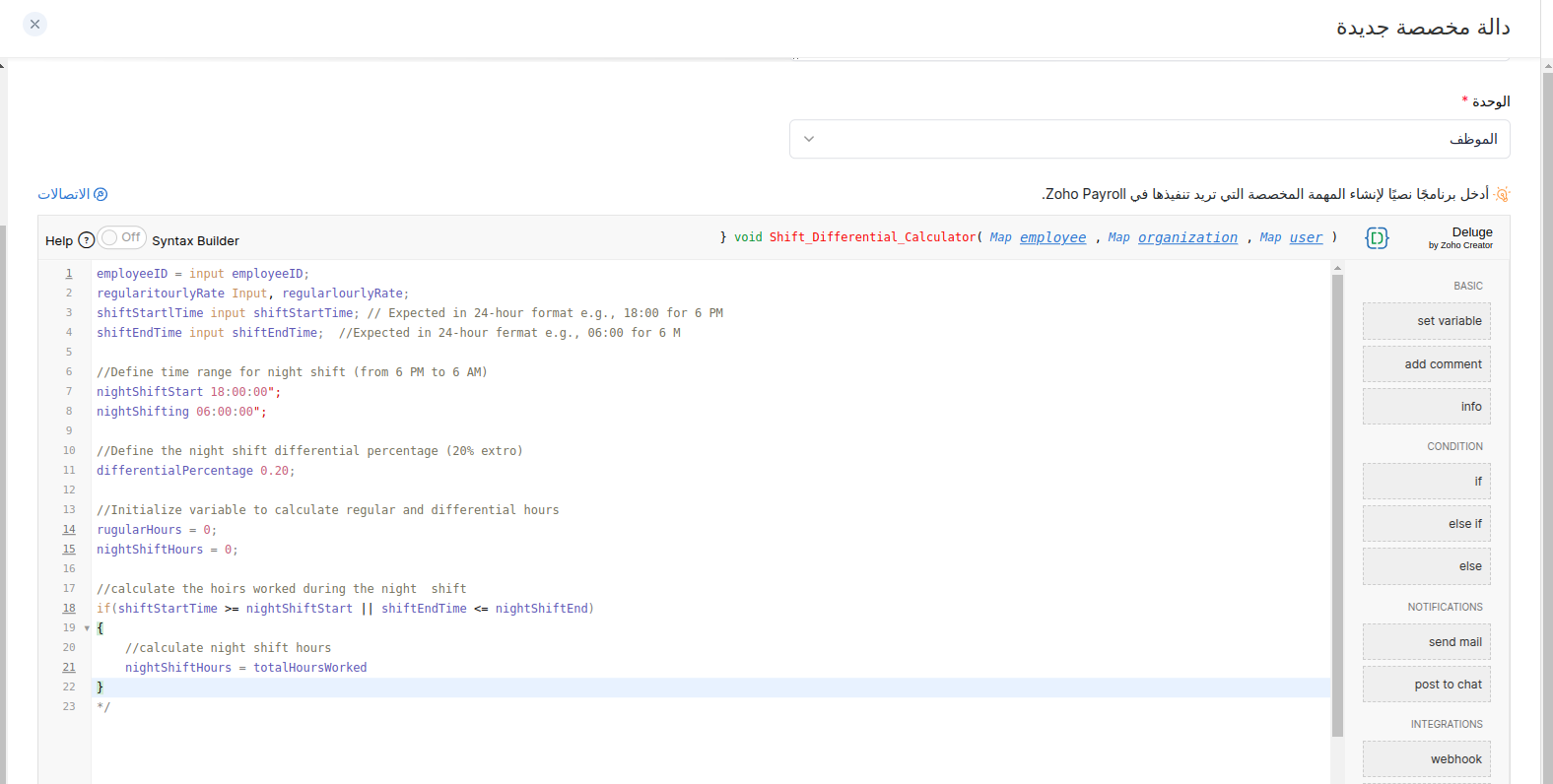This screenshot has width=1553, height=784.
Task: Select the send mail notification block
Action: point(1426,642)
